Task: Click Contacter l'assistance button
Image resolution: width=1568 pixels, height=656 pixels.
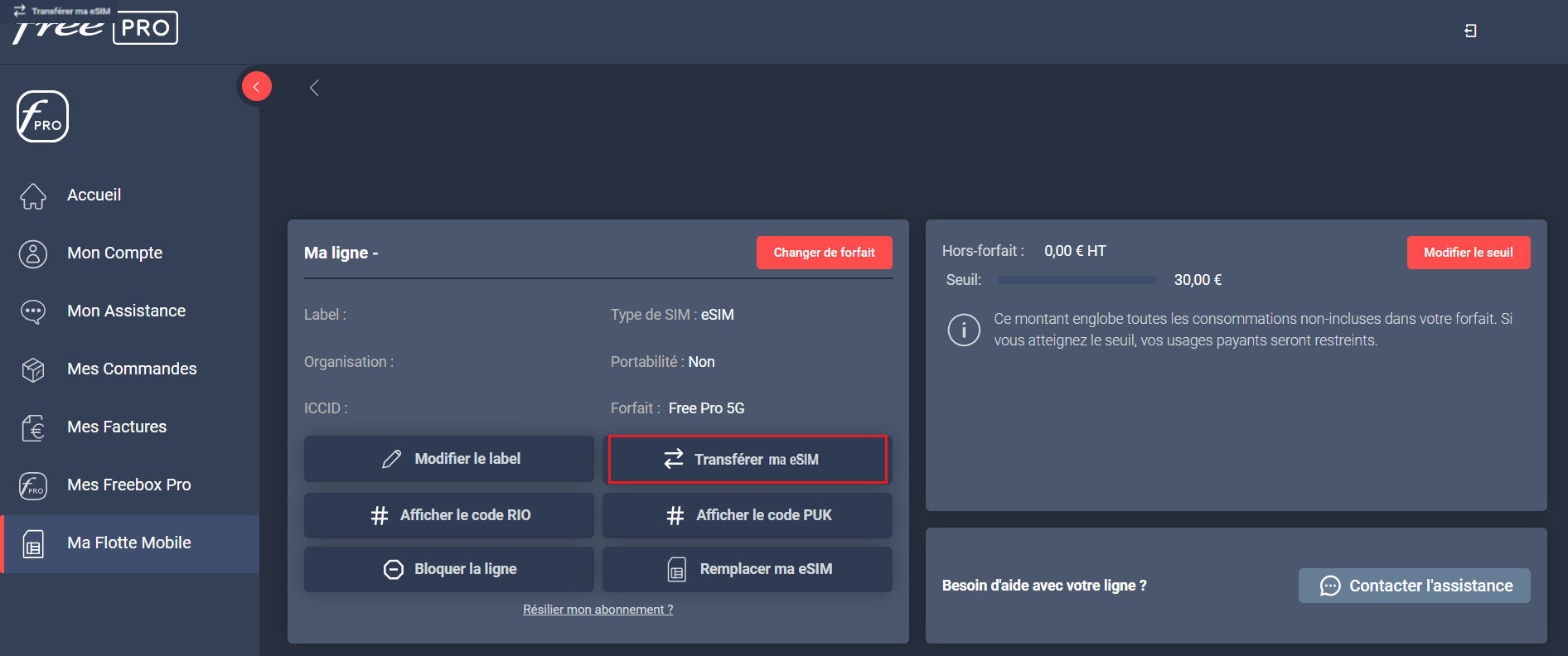Action: click(1415, 586)
